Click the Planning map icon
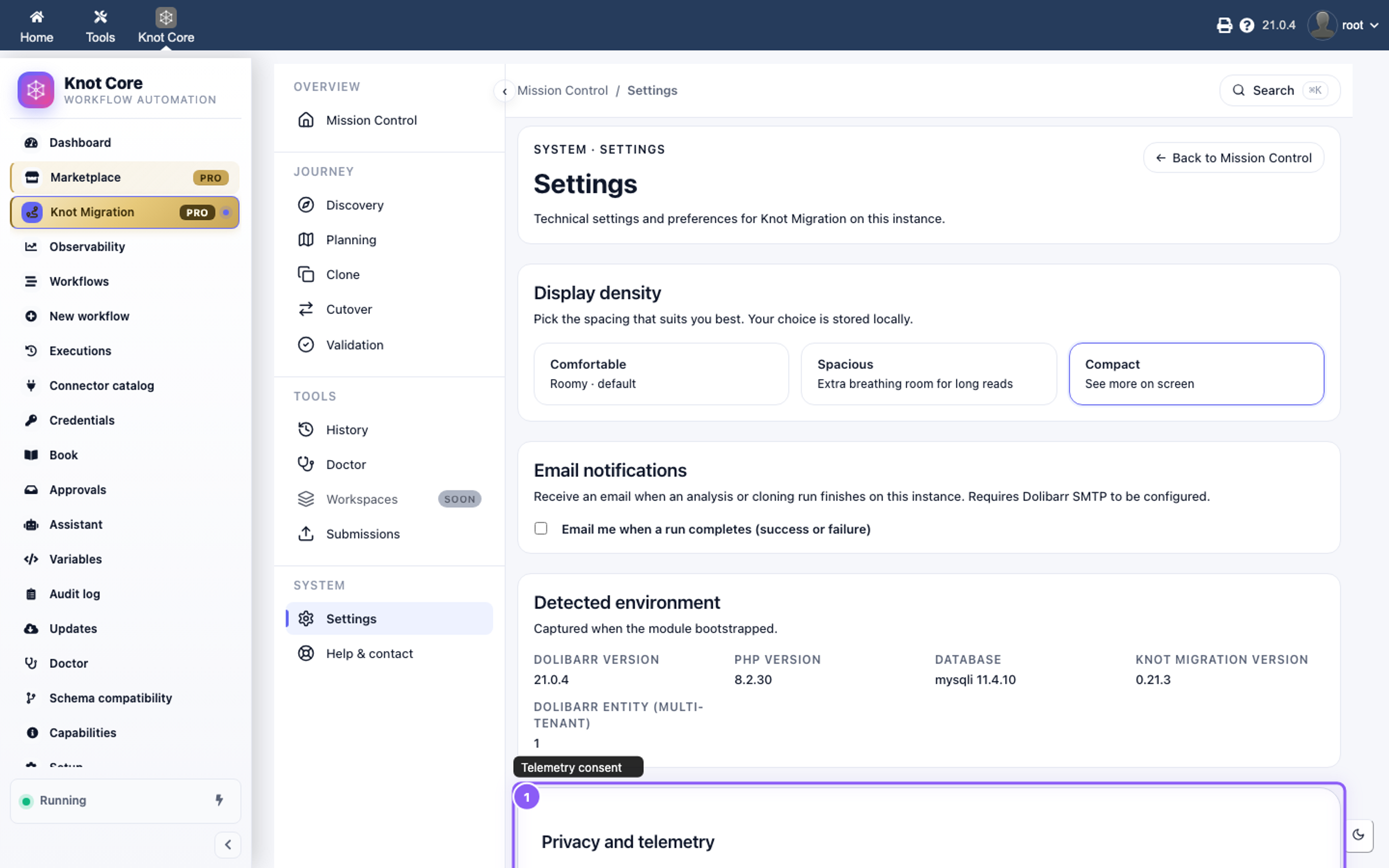 click(x=306, y=239)
